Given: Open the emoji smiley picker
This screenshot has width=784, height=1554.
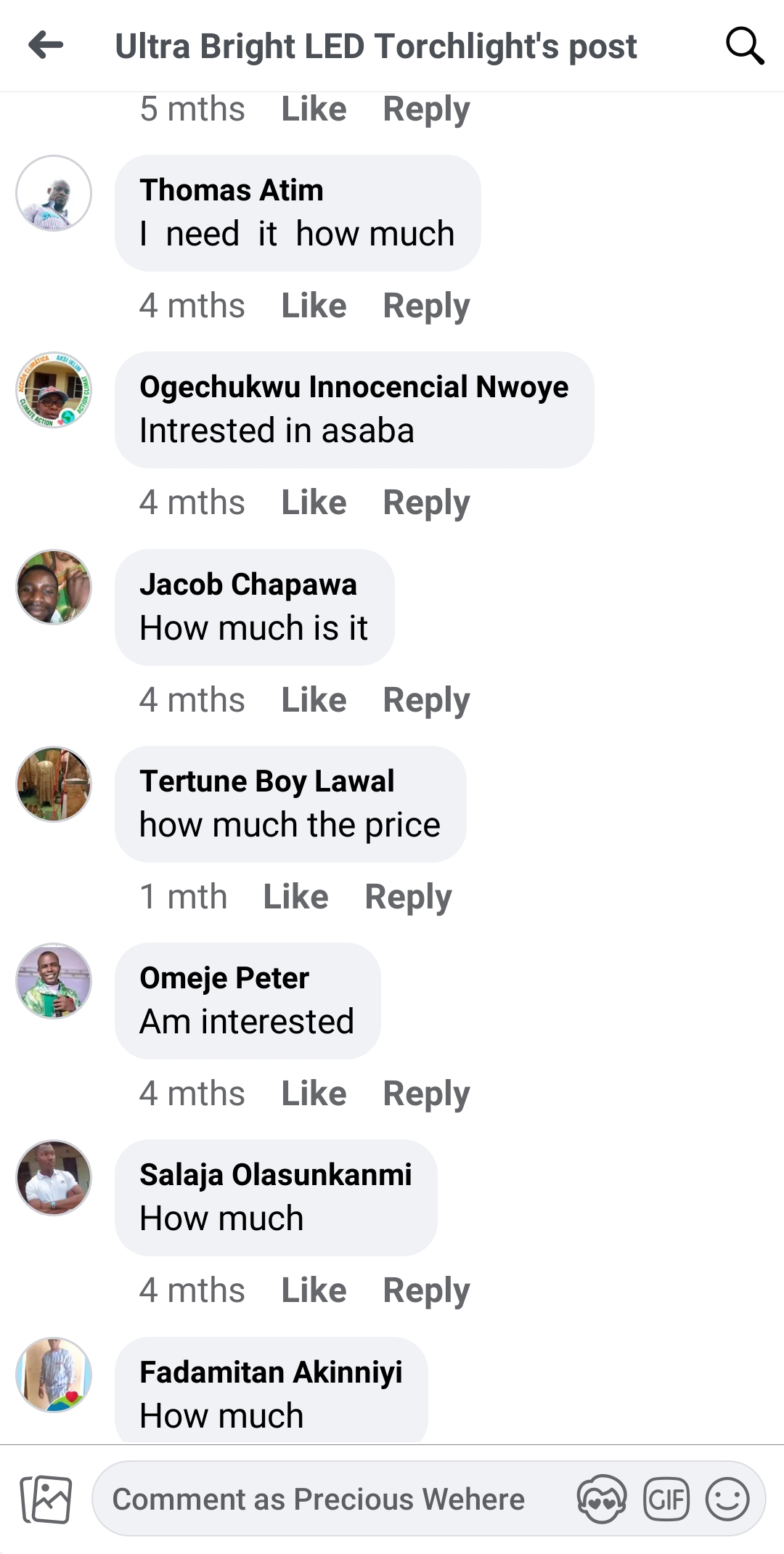Looking at the screenshot, I should pos(727,1500).
